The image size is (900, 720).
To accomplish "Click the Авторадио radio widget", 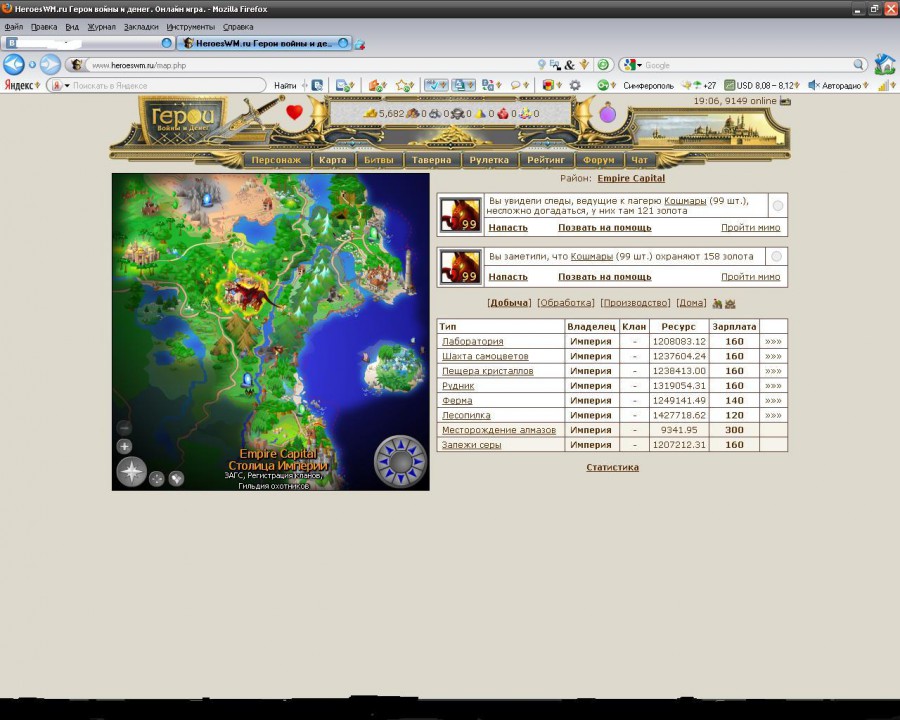I will pyautogui.click(x=837, y=85).
